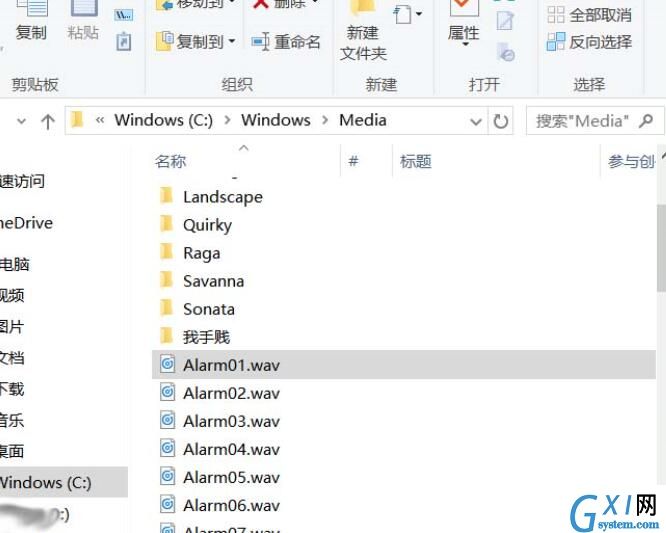
Task: Click Windows breadcrumb in address bar
Action: pos(276,120)
